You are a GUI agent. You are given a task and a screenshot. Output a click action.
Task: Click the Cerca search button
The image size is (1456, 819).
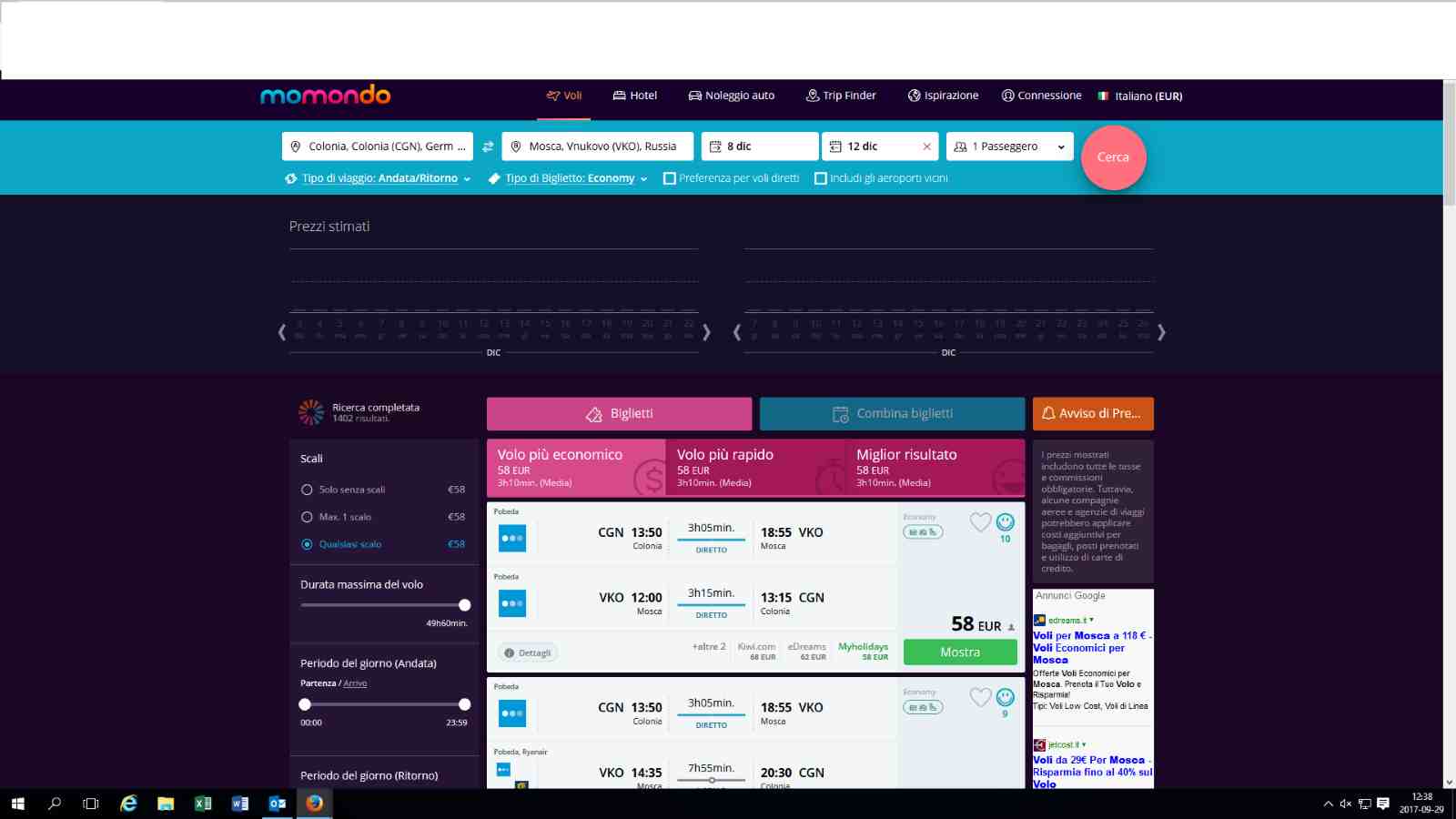tap(1113, 157)
